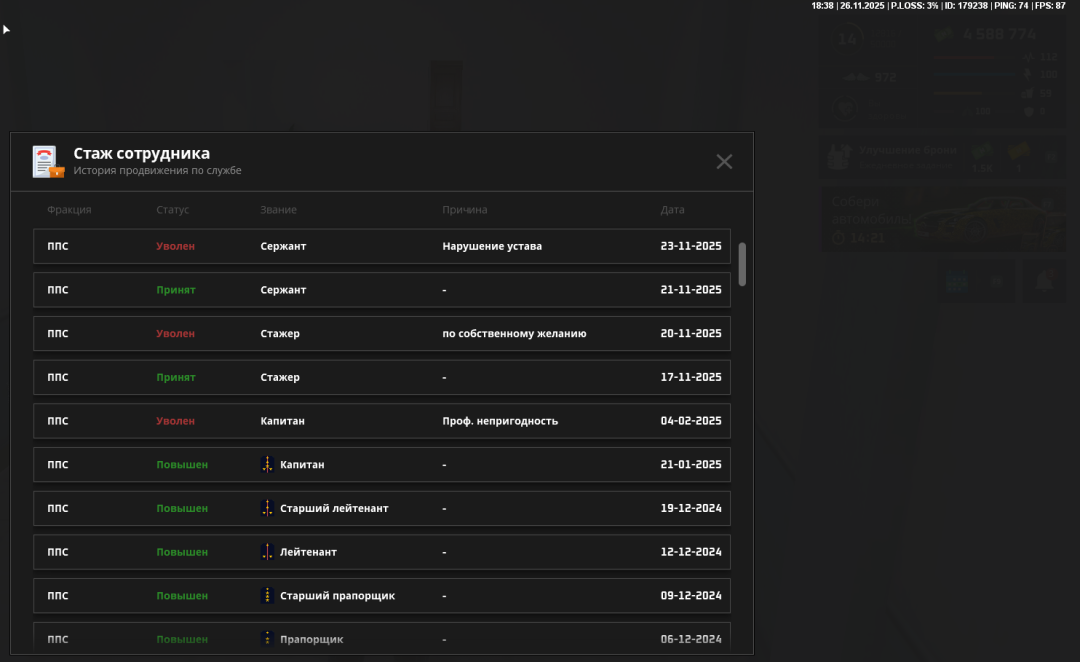
Task: Click the Причина column header
Action: 465,210
